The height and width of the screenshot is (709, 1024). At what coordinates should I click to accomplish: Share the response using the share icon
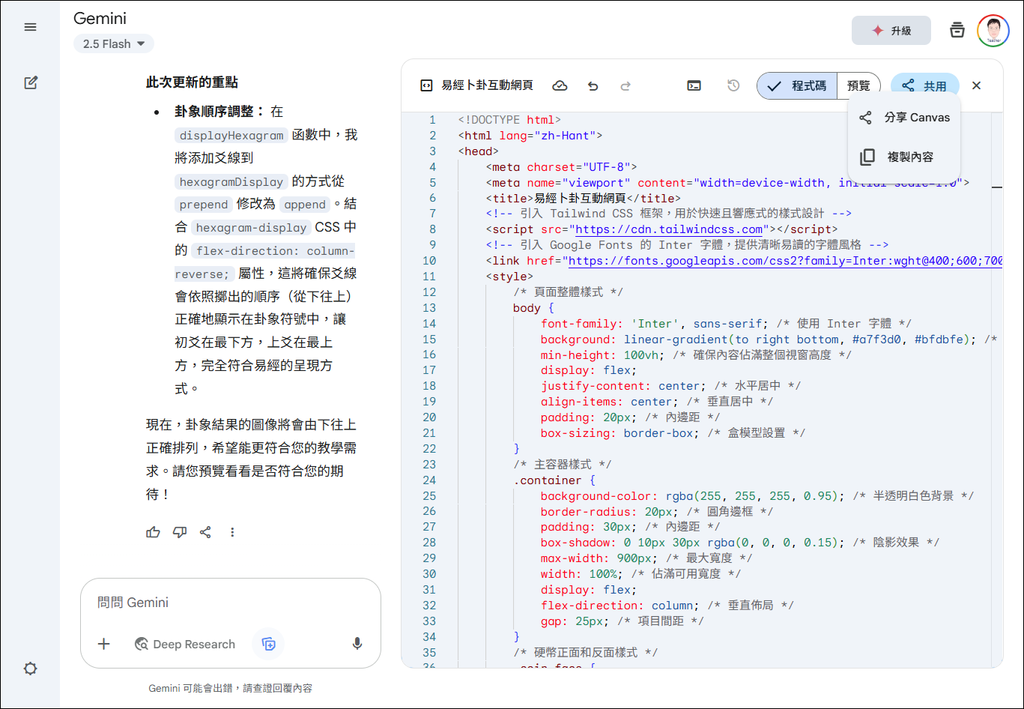pyautogui.click(x=206, y=532)
